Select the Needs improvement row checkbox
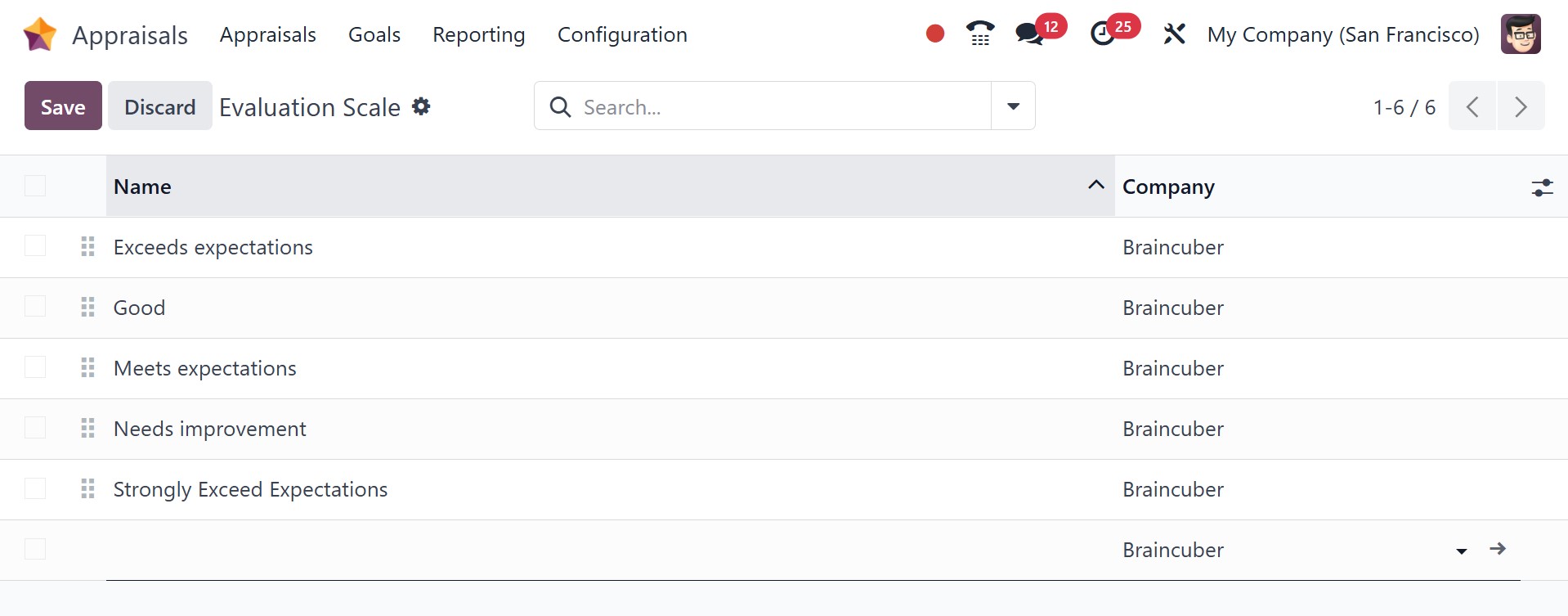 tap(35, 428)
